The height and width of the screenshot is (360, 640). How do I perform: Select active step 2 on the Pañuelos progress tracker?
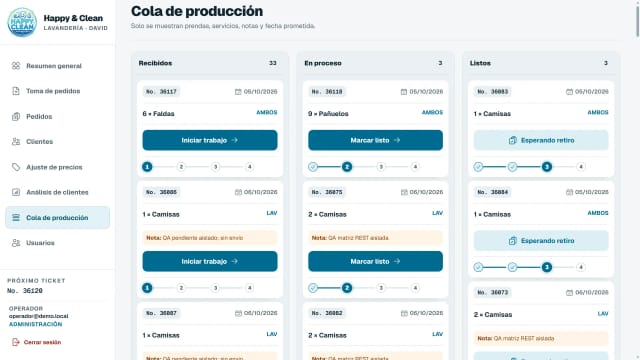click(347, 167)
